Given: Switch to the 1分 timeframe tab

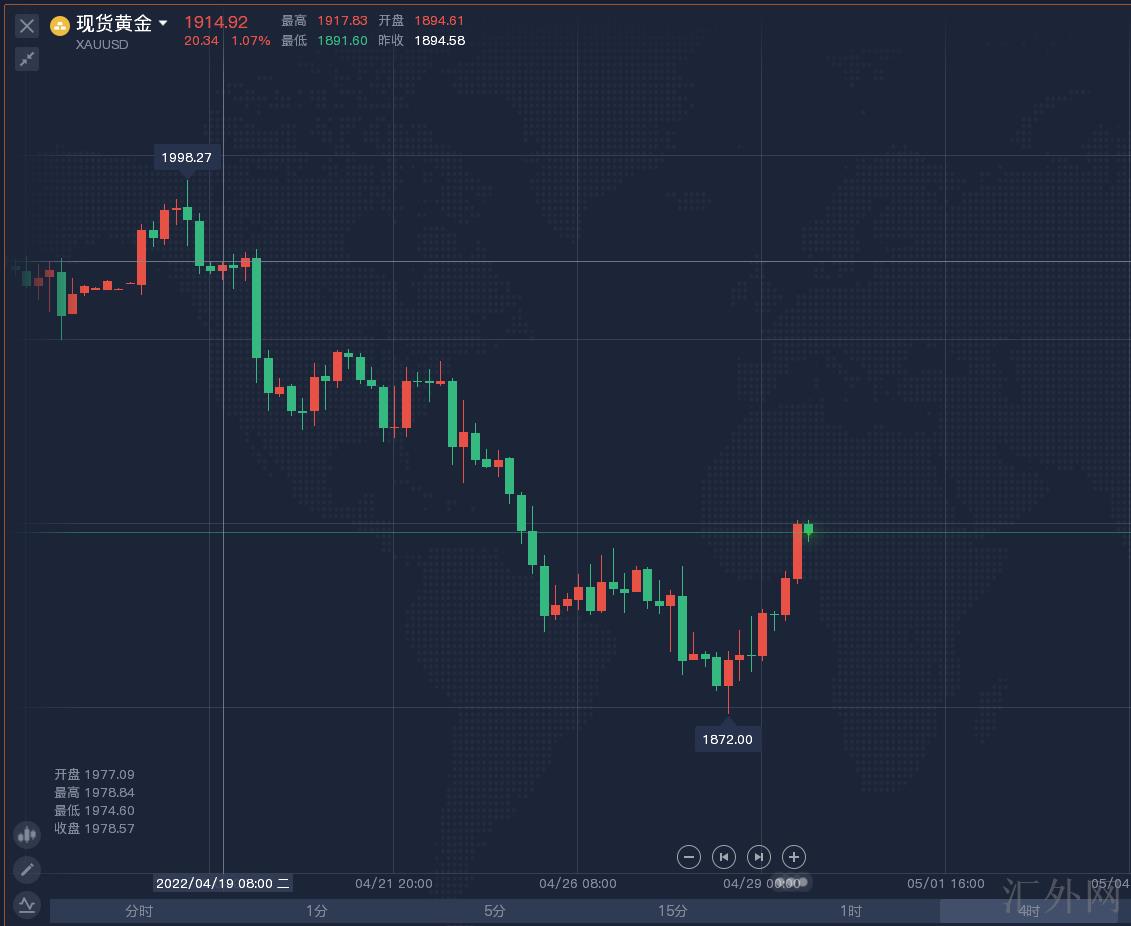Looking at the screenshot, I should [x=317, y=911].
